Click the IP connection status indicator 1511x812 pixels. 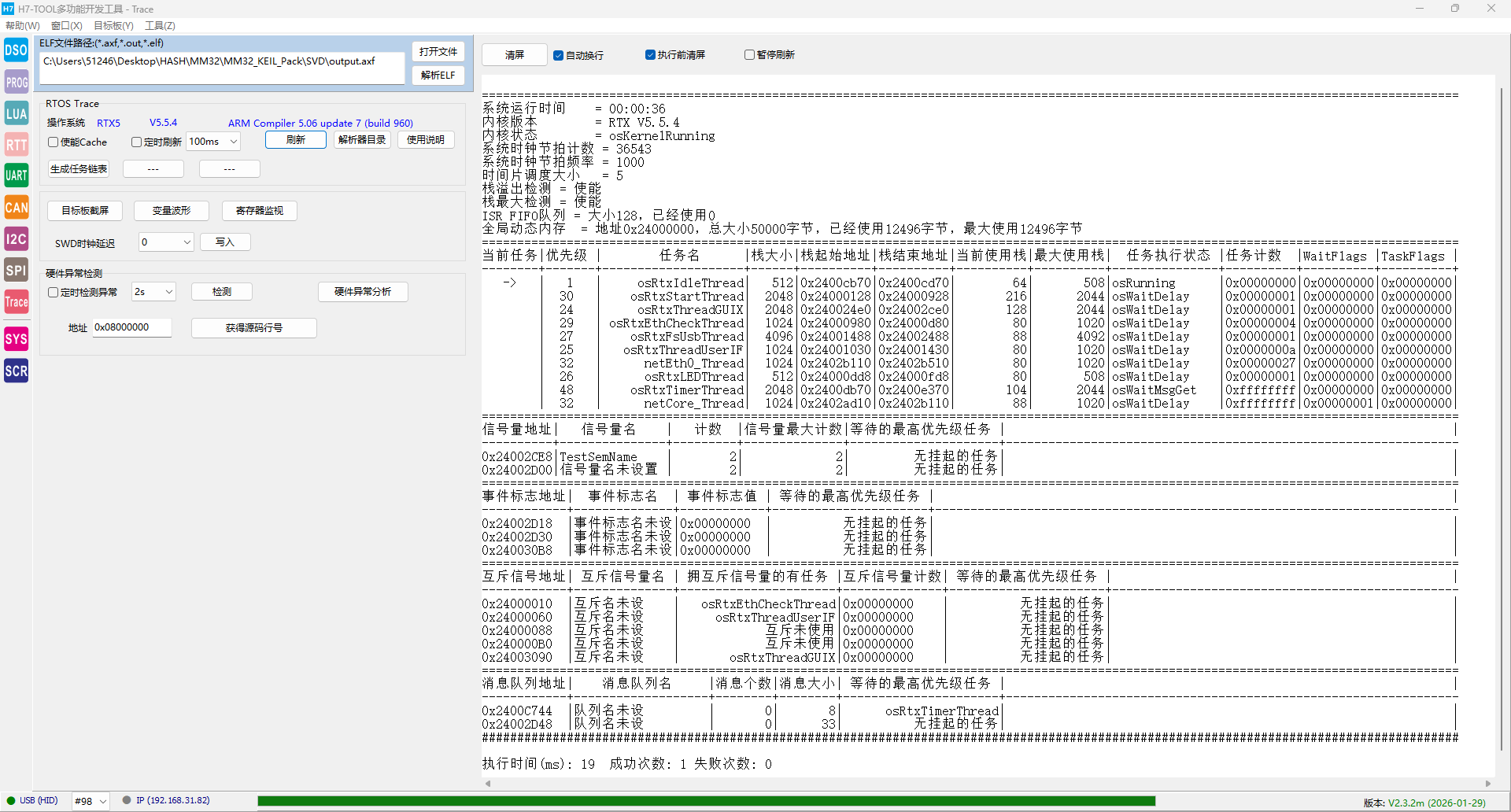pos(166,800)
